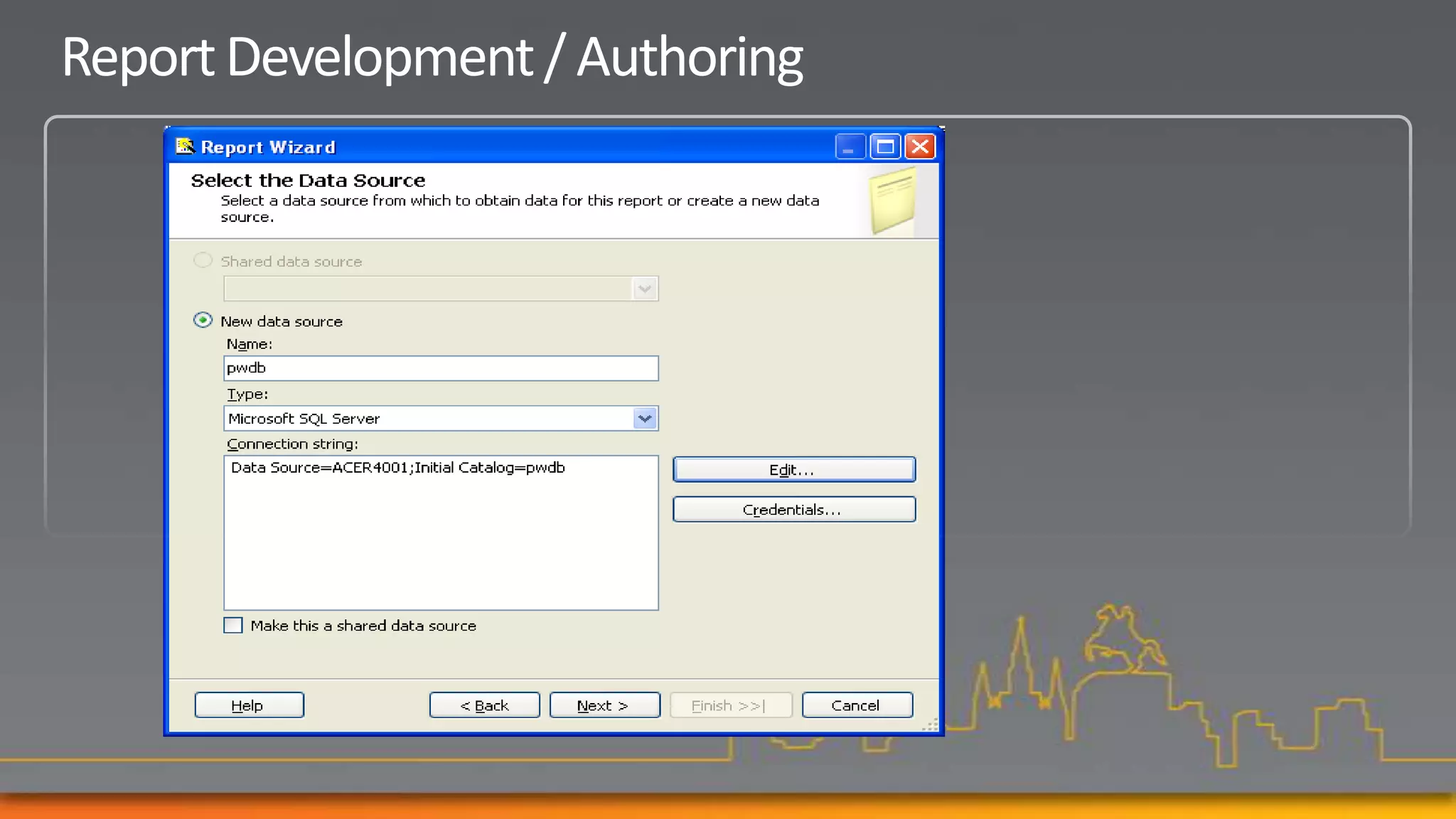Click inside the Connection string text box

point(441,532)
